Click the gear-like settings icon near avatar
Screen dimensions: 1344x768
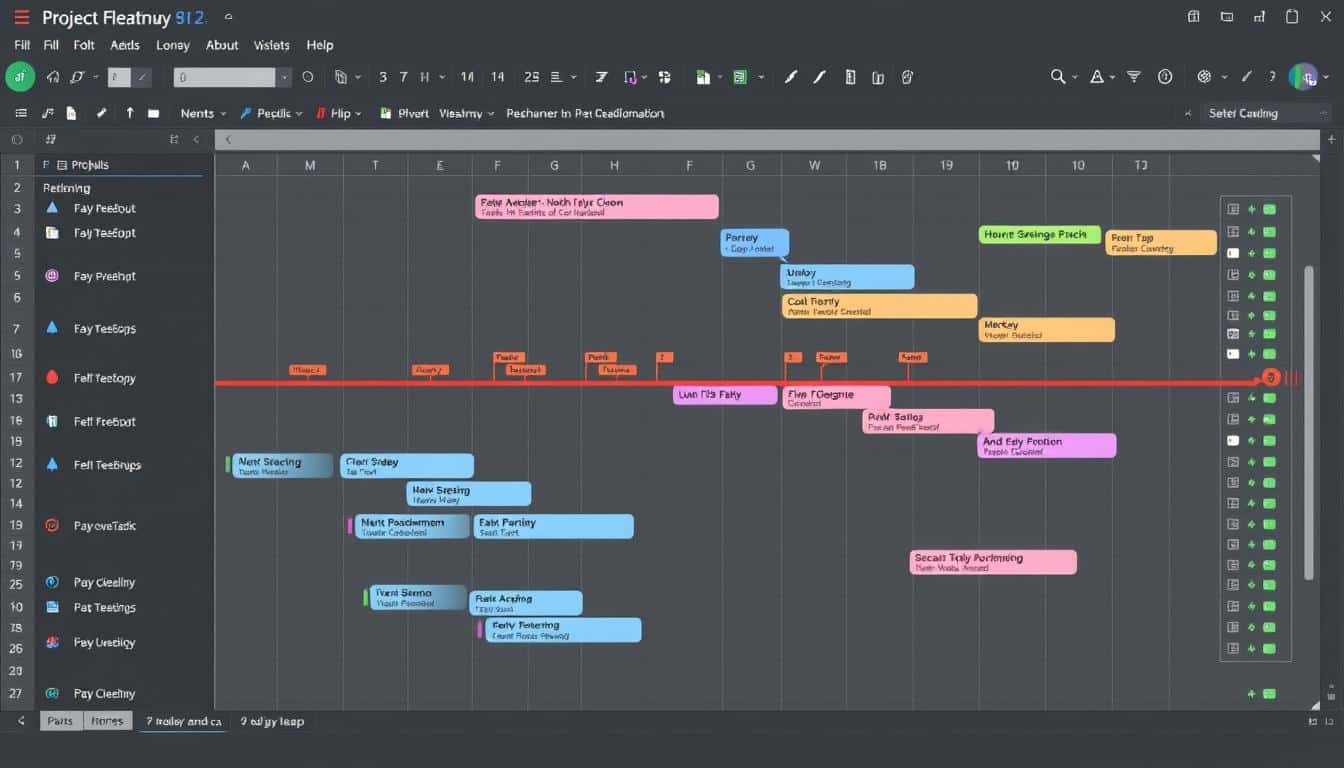1204,77
